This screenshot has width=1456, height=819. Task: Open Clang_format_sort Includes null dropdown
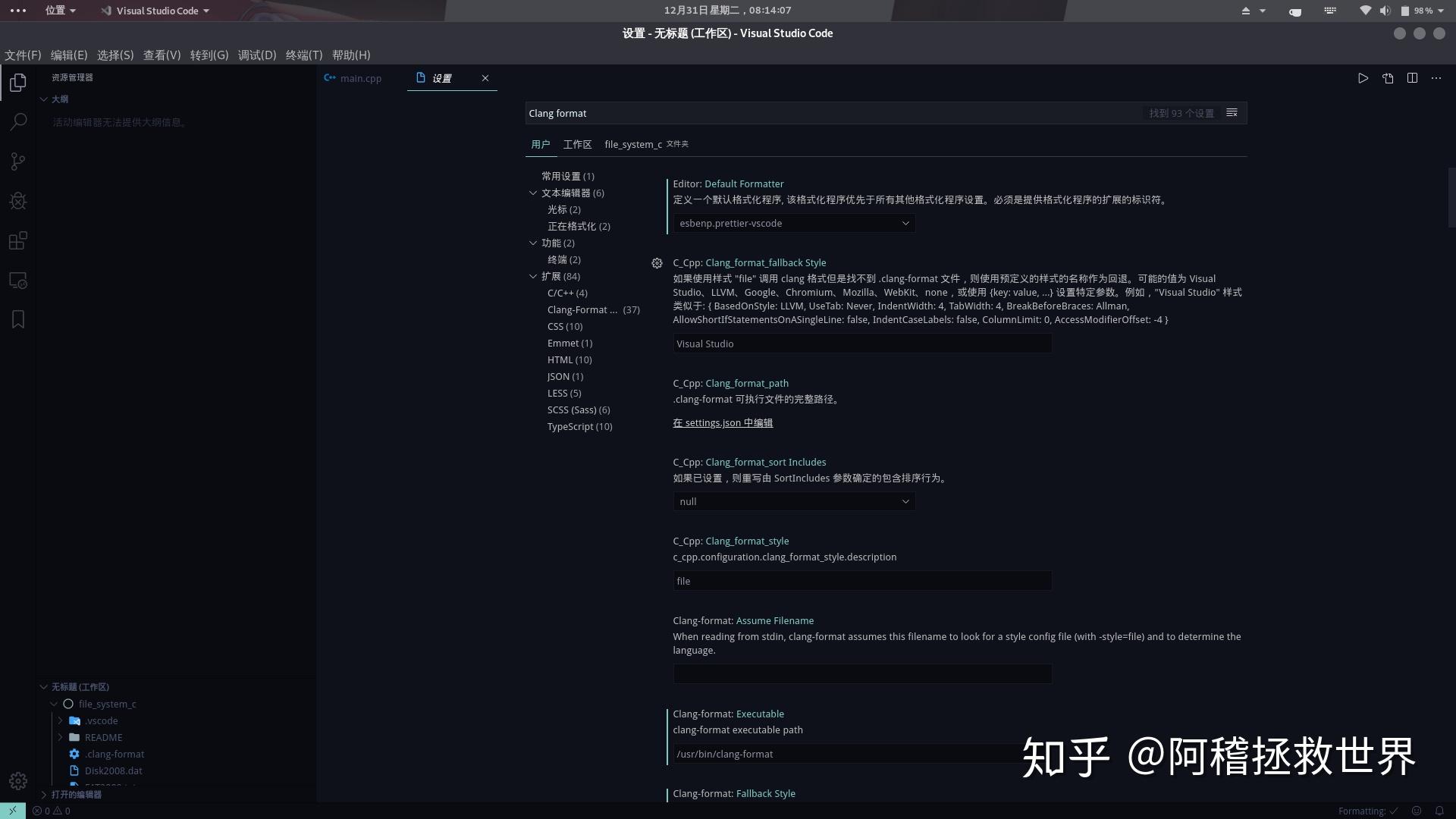click(794, 501)
